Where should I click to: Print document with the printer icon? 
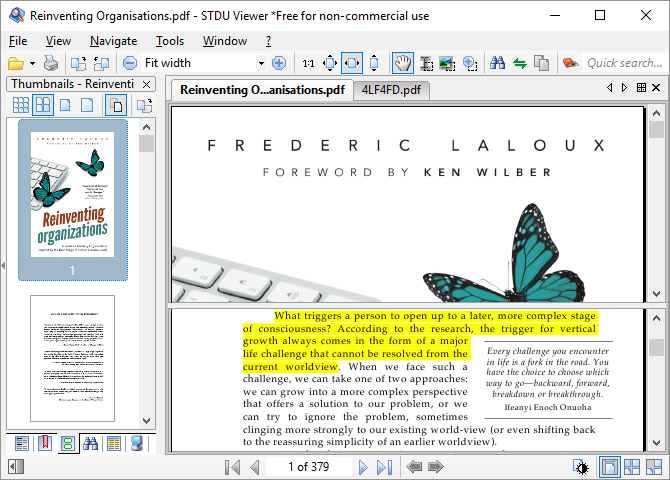point(51,64)
